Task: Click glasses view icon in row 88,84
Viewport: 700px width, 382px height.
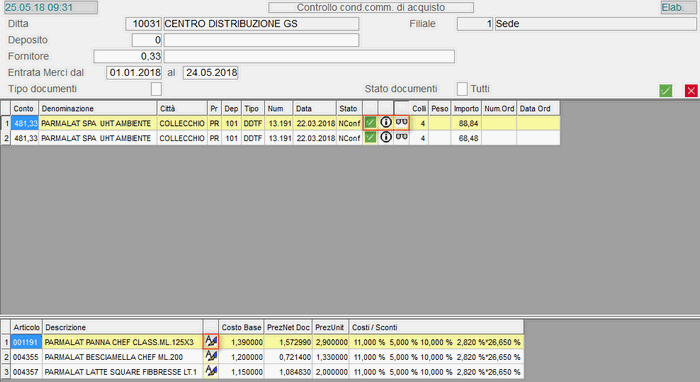Action: tap(402, 122)
